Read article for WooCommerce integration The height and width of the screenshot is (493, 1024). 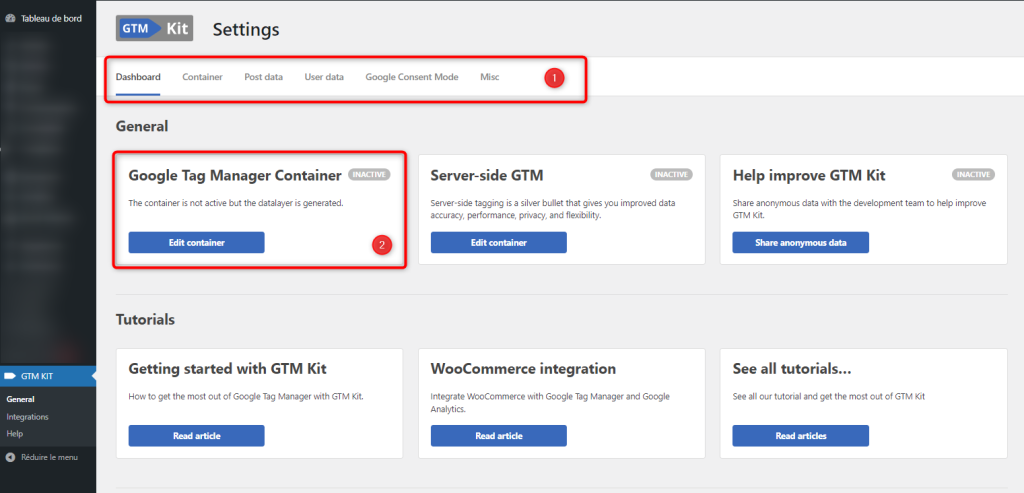499,436
